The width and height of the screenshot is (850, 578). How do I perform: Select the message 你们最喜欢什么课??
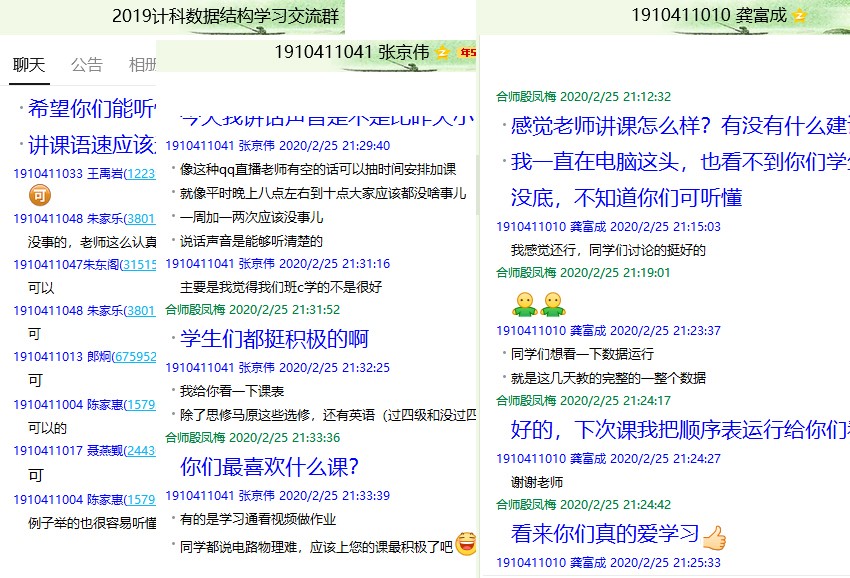[x=269, y=466]
